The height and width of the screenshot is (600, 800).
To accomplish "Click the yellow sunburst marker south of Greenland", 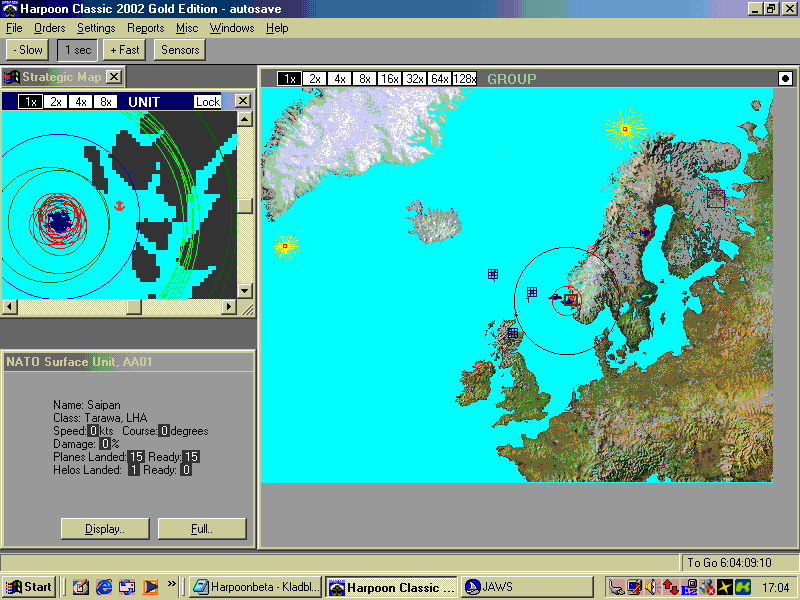I will click(285, 246).
